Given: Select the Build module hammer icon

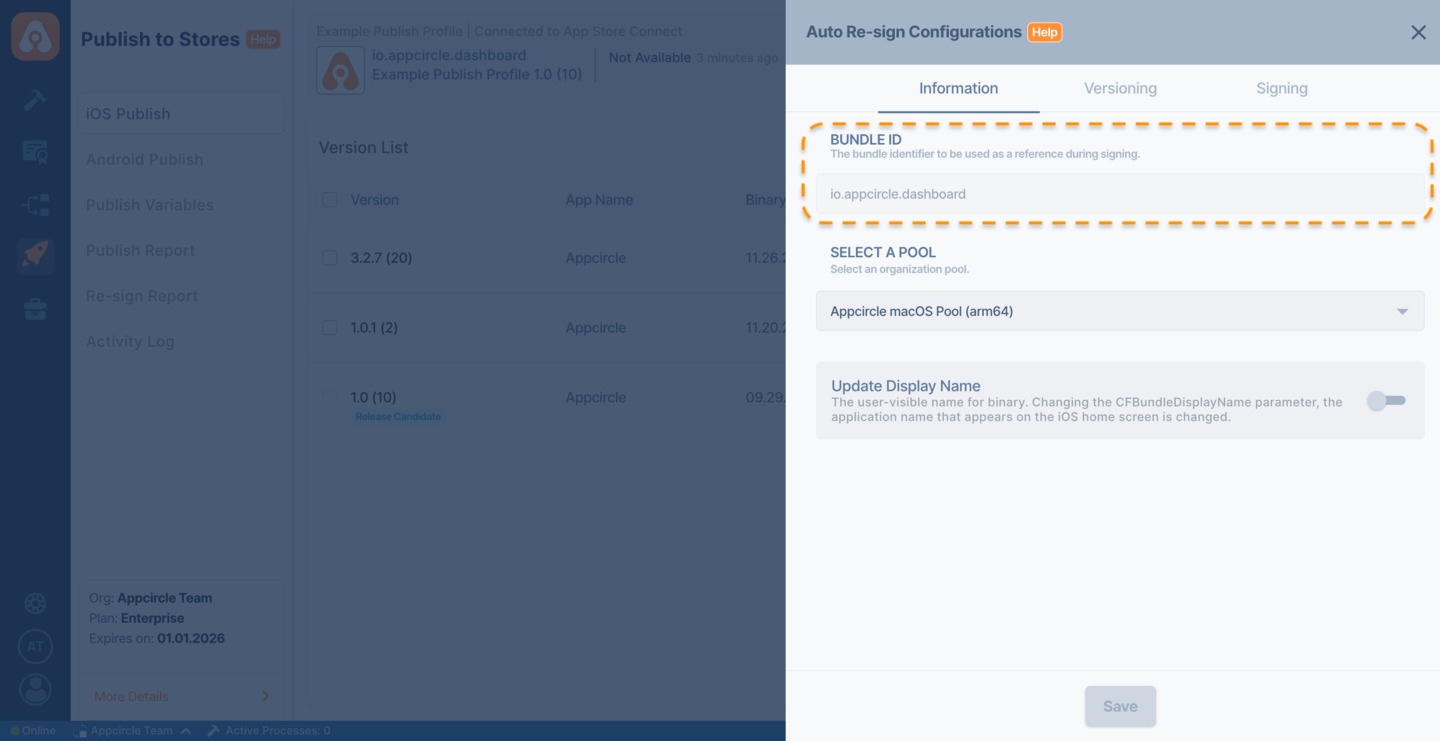Looking at the screenshot, I should point(35,99).
